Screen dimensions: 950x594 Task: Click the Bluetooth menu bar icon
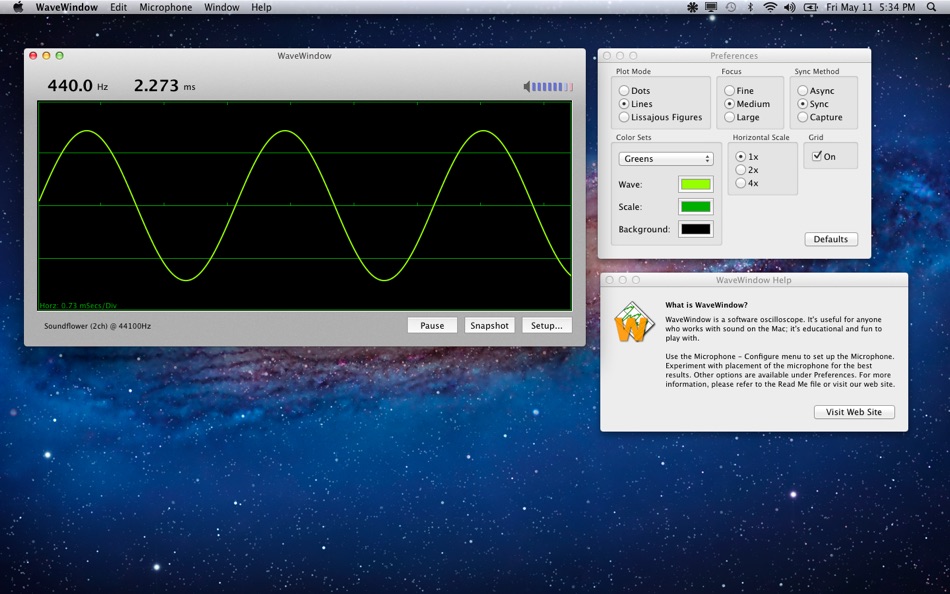750,7
